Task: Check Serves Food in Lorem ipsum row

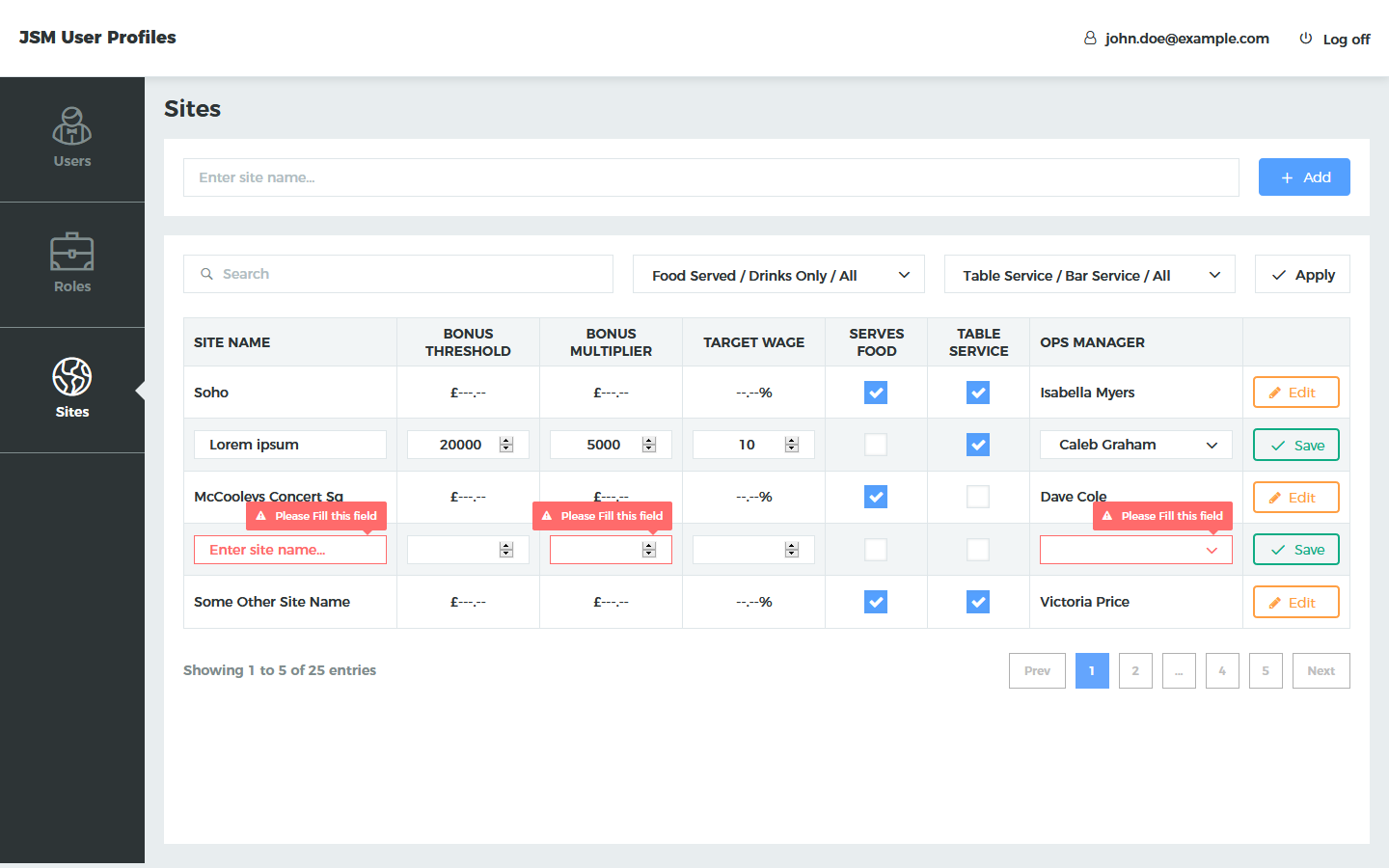Action: coord(876,445)
